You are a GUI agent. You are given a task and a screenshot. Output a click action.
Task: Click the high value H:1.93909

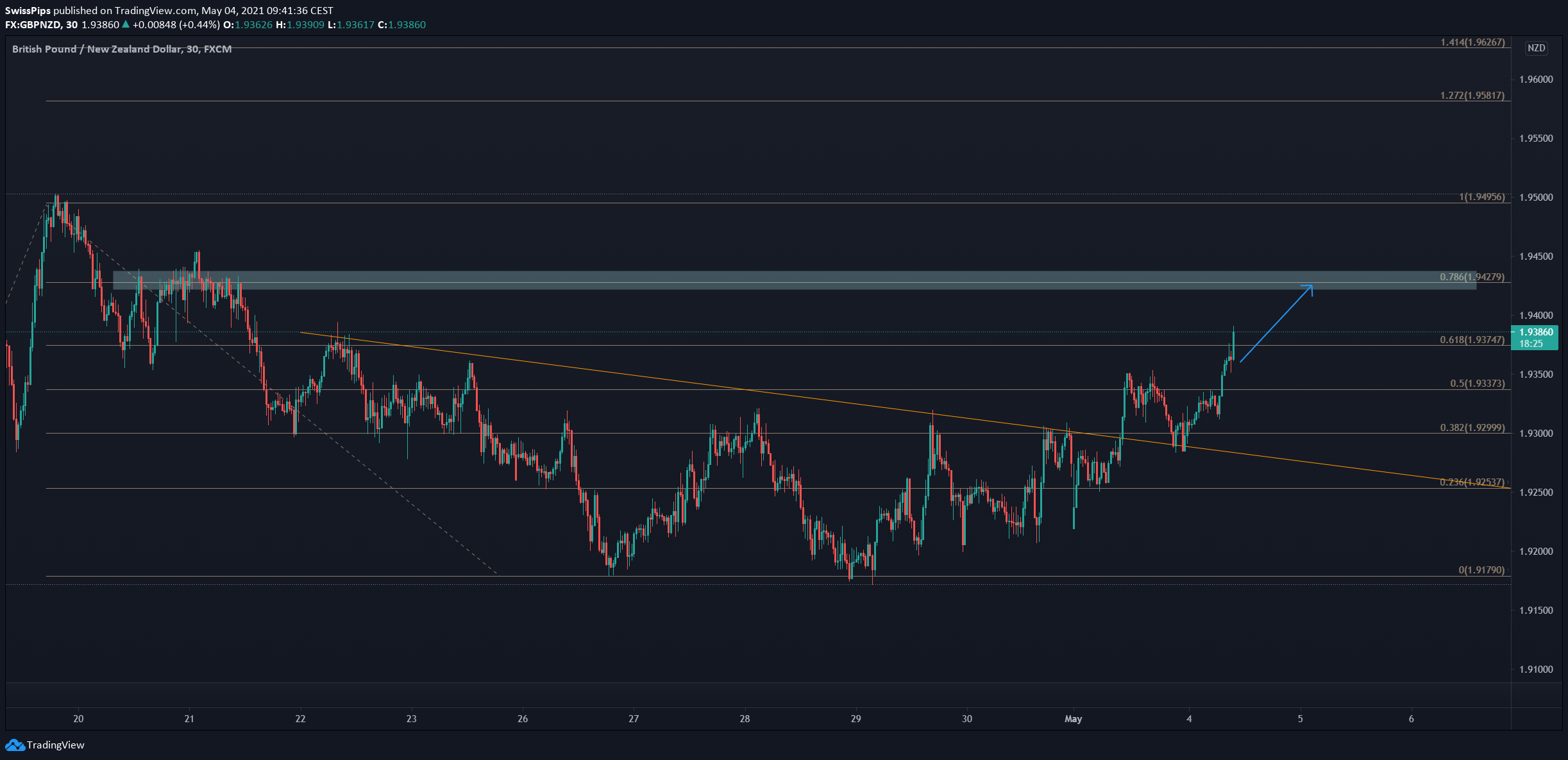point(300,25)
